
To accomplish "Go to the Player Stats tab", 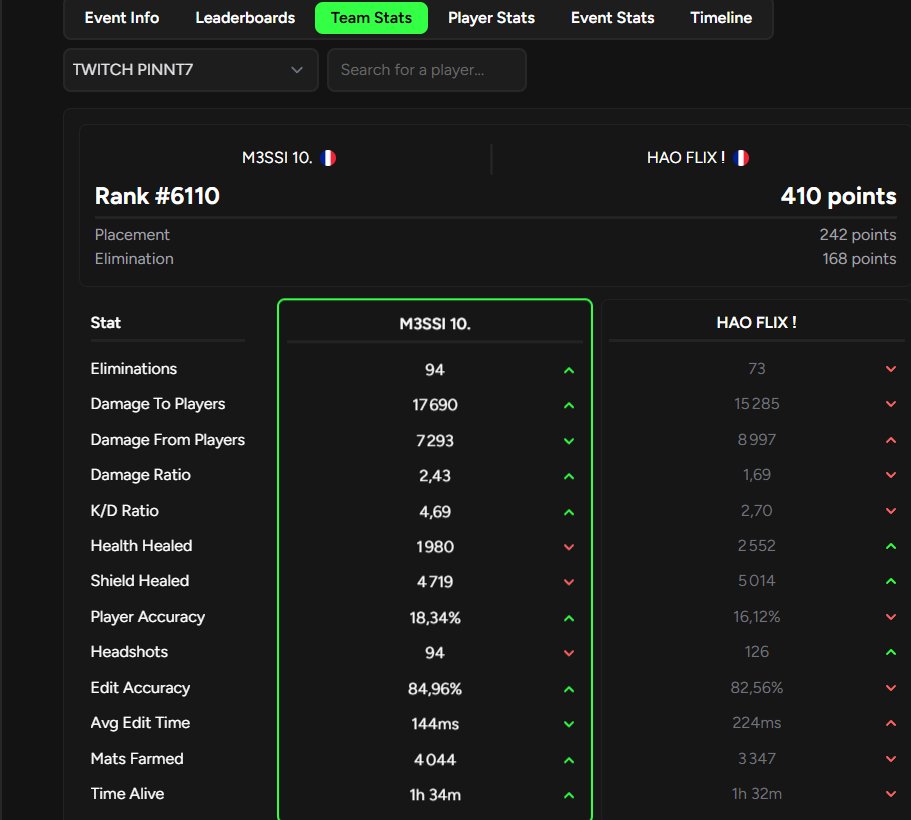I will [491, 18].
